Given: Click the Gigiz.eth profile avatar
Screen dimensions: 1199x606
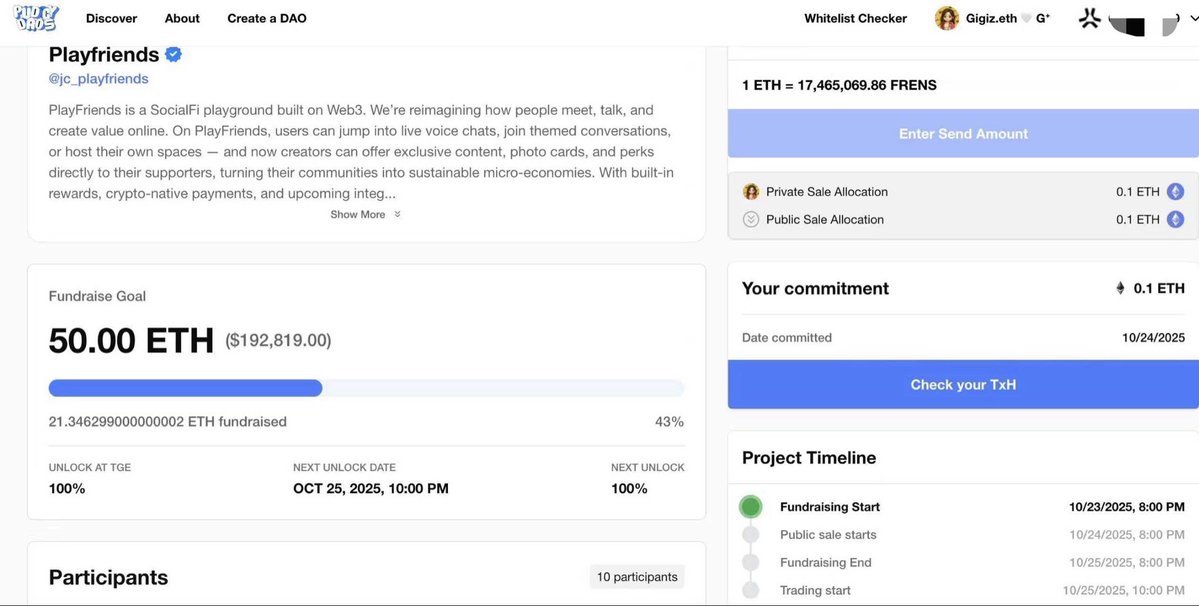Looking at the screenshot, I should pos(946,18).
